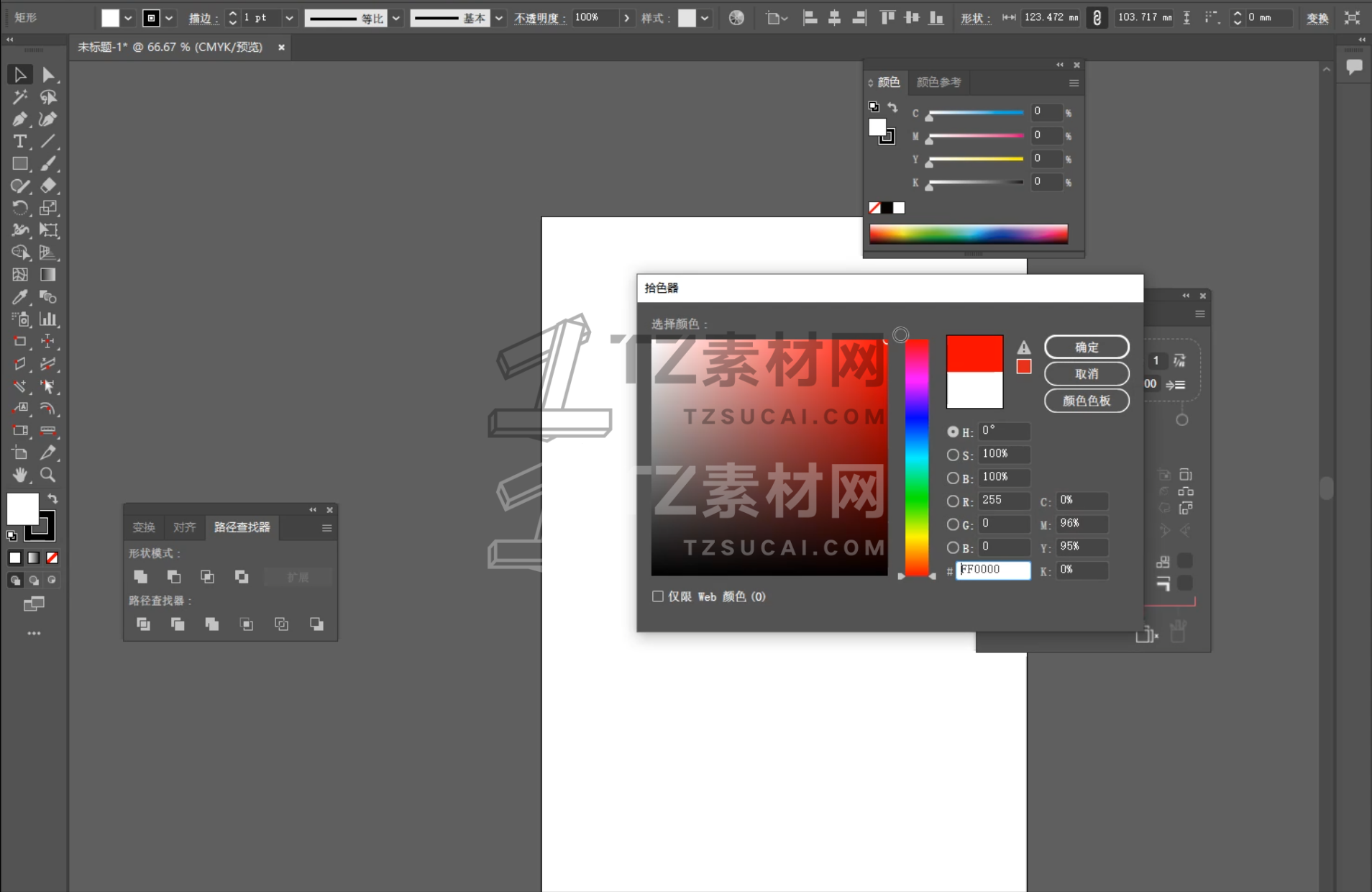Select the Type tool
The image size is (1372, 892).
[19, 141]
